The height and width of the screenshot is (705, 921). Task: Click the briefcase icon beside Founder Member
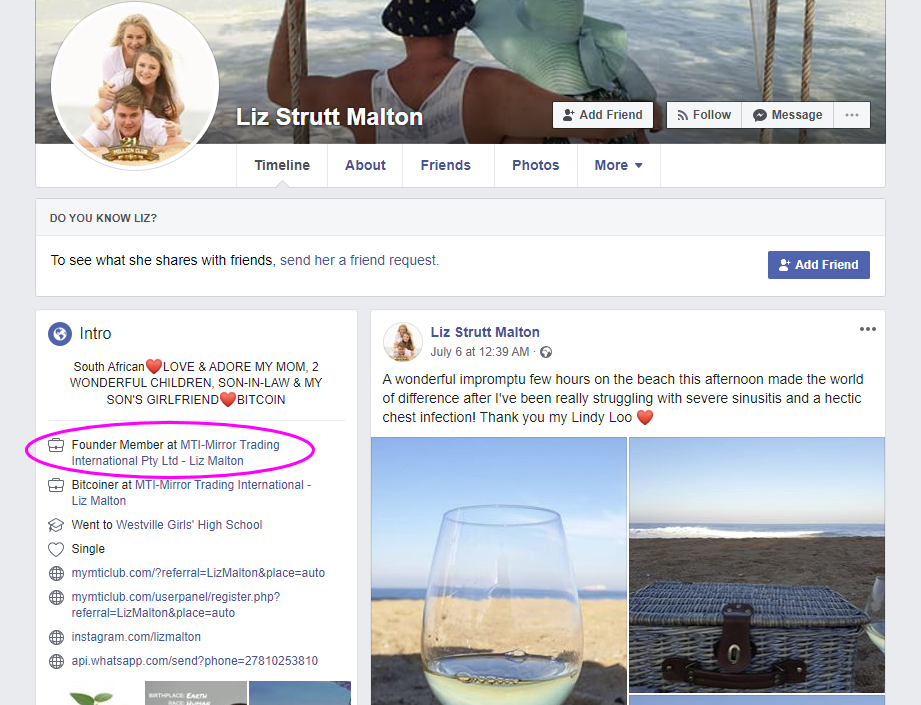[56, 445]
